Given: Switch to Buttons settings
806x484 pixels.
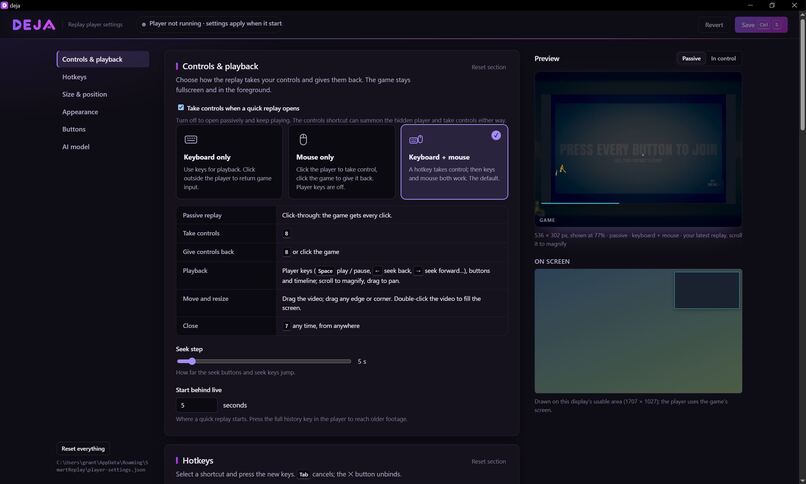Looking at the screenshot, I should click(74, 129).
